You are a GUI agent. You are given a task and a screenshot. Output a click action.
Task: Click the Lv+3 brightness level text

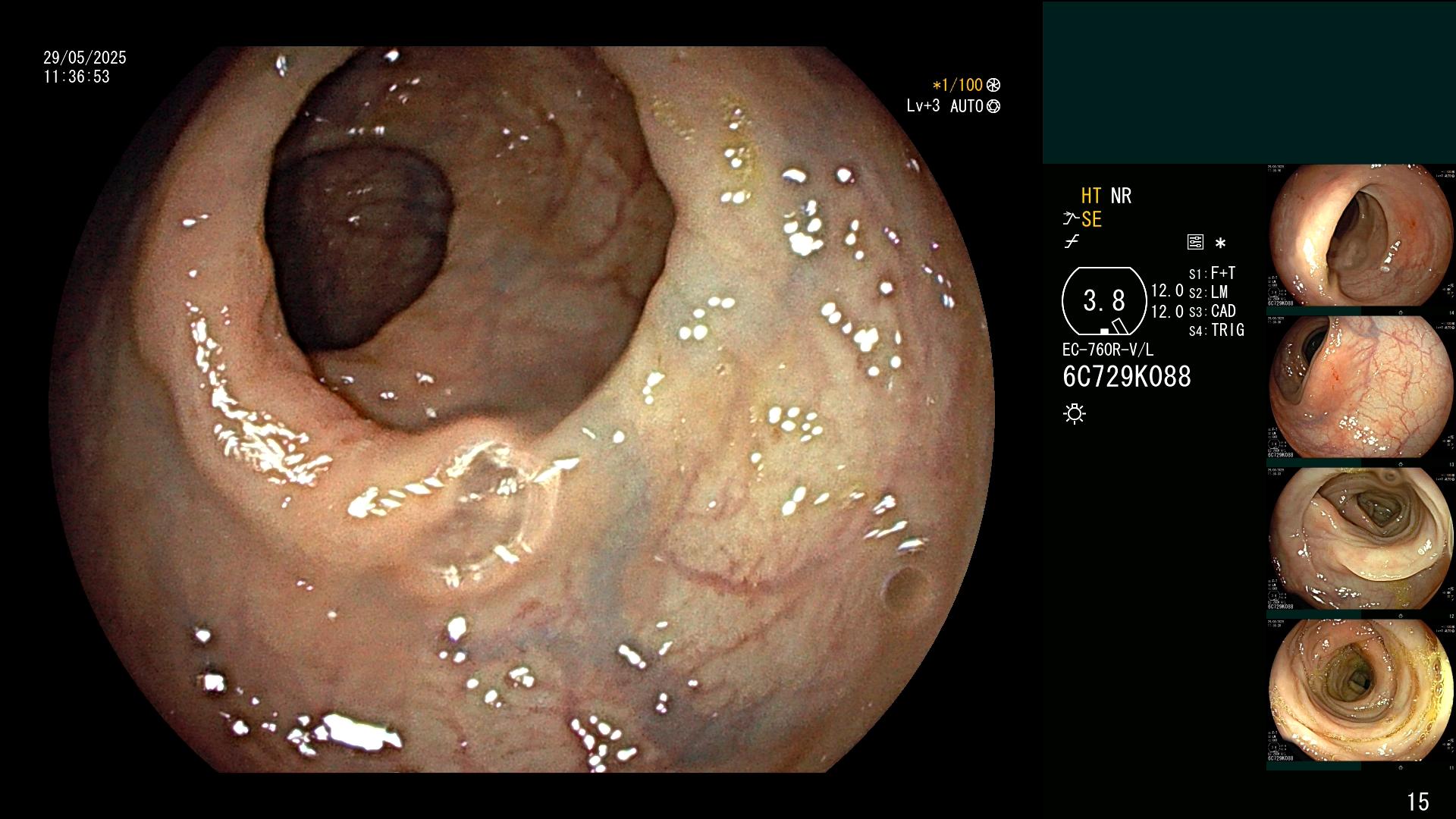(923, 106)
